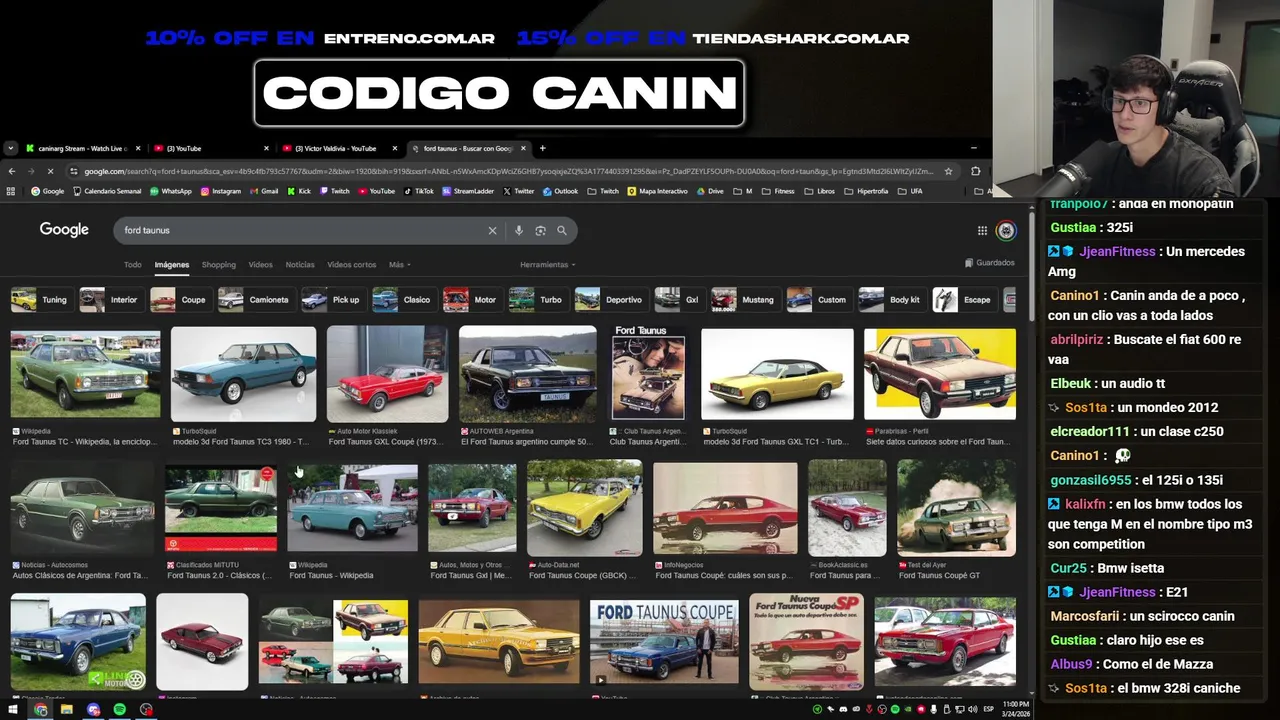The width and height of the screenshot is (1280, 720).
Task: Open a new browser tab
Action: [x=542, y=148]
